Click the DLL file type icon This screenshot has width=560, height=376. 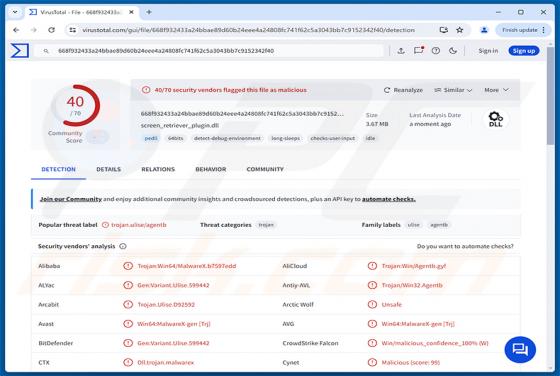[495, 119]
